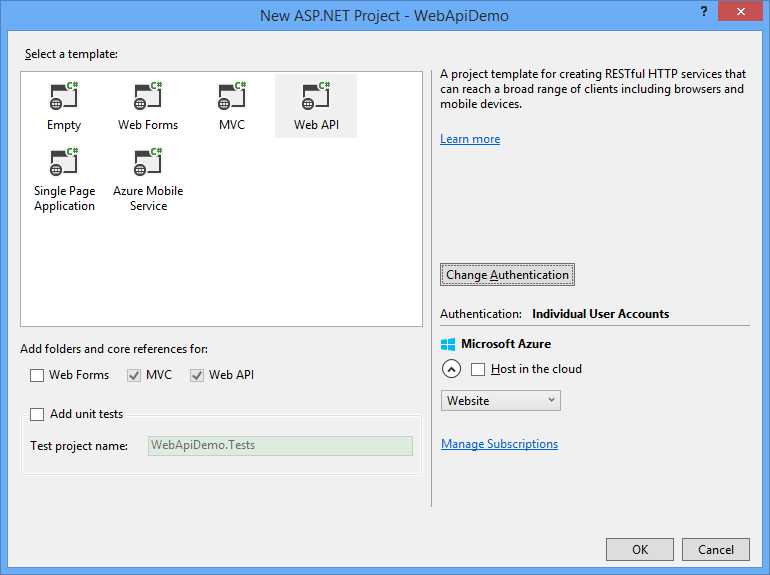Viewport: 770px width, 575px height.
Task: Close the New ASP.NET Project dialog
Action: (740, 11)
